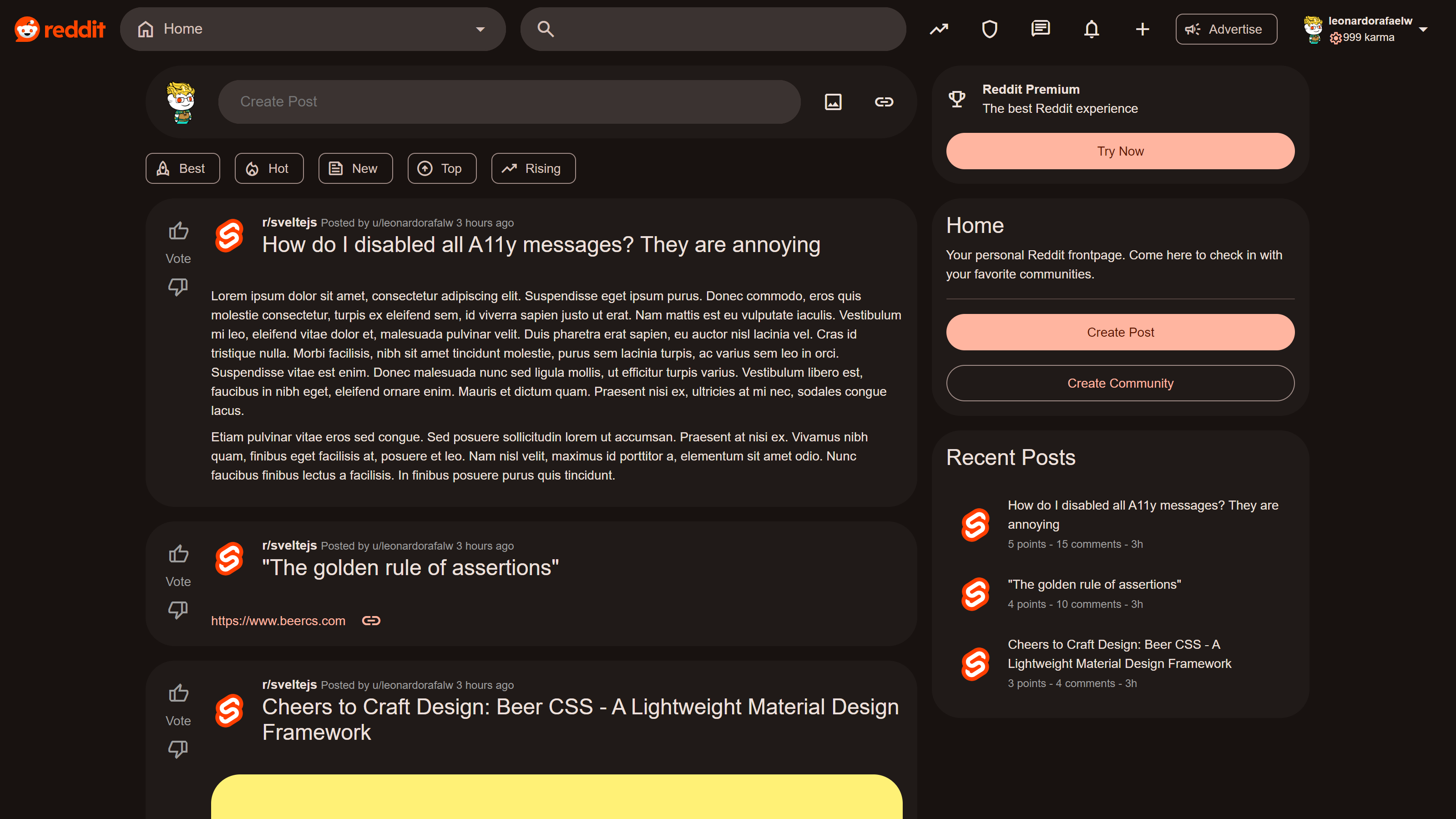Click Try Now for Reddit Premium

tap(1120, 151)
